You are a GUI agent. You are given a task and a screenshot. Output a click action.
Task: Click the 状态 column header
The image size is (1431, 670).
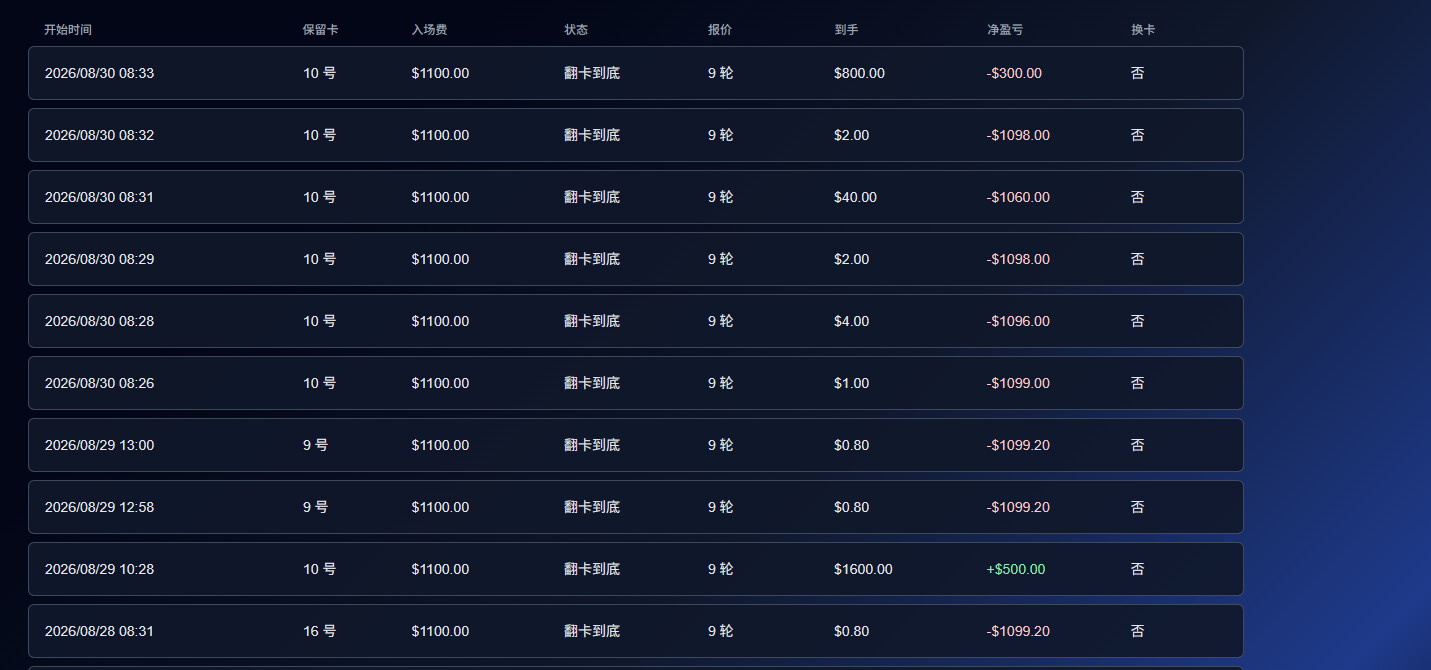(576, 30)
